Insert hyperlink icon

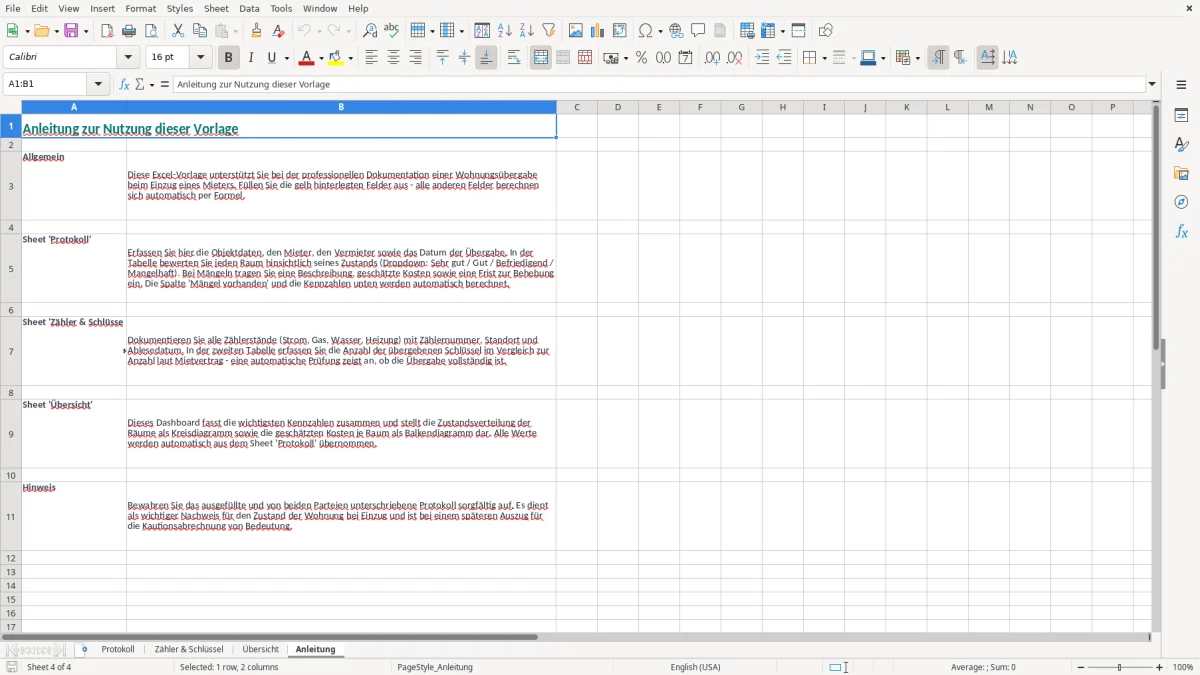coord(676,31)
